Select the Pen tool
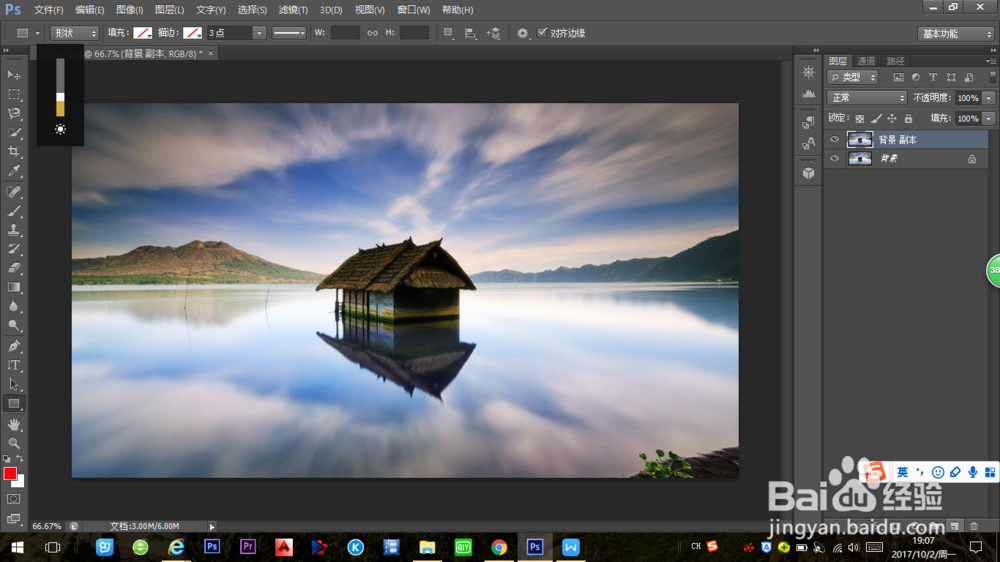 point(14,346)
